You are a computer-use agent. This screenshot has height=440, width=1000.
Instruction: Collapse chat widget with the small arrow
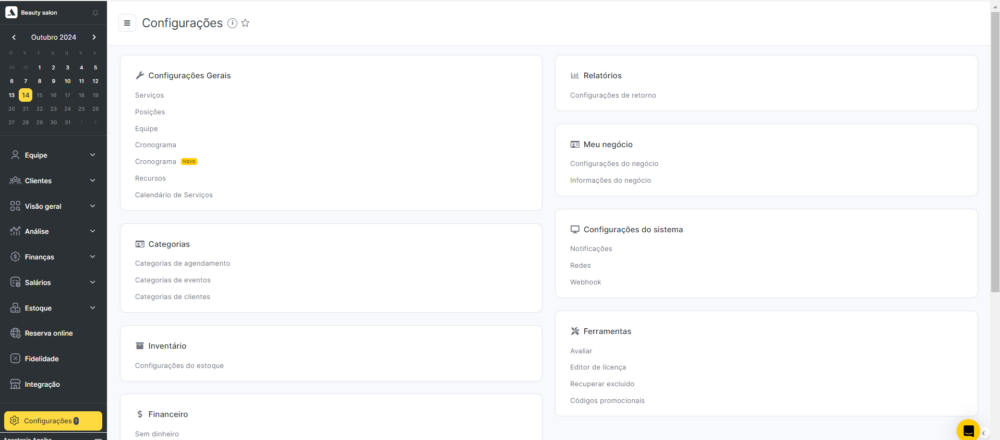(985, 433)
